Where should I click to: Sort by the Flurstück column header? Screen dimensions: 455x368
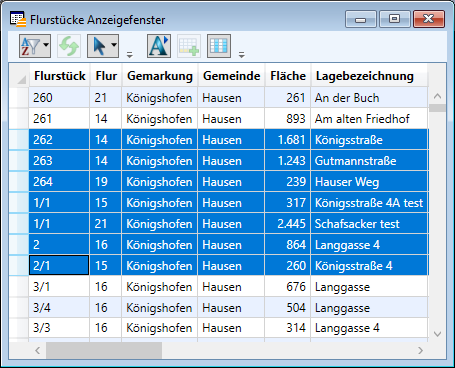(60, 76)
